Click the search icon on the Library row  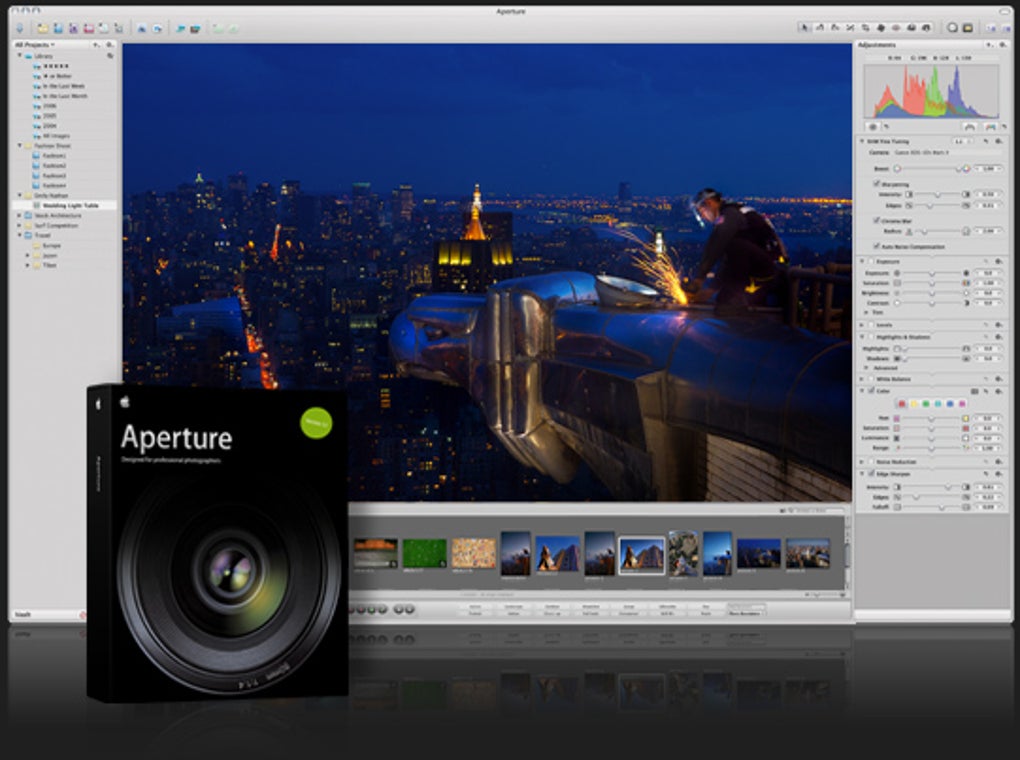pos(110,56)
